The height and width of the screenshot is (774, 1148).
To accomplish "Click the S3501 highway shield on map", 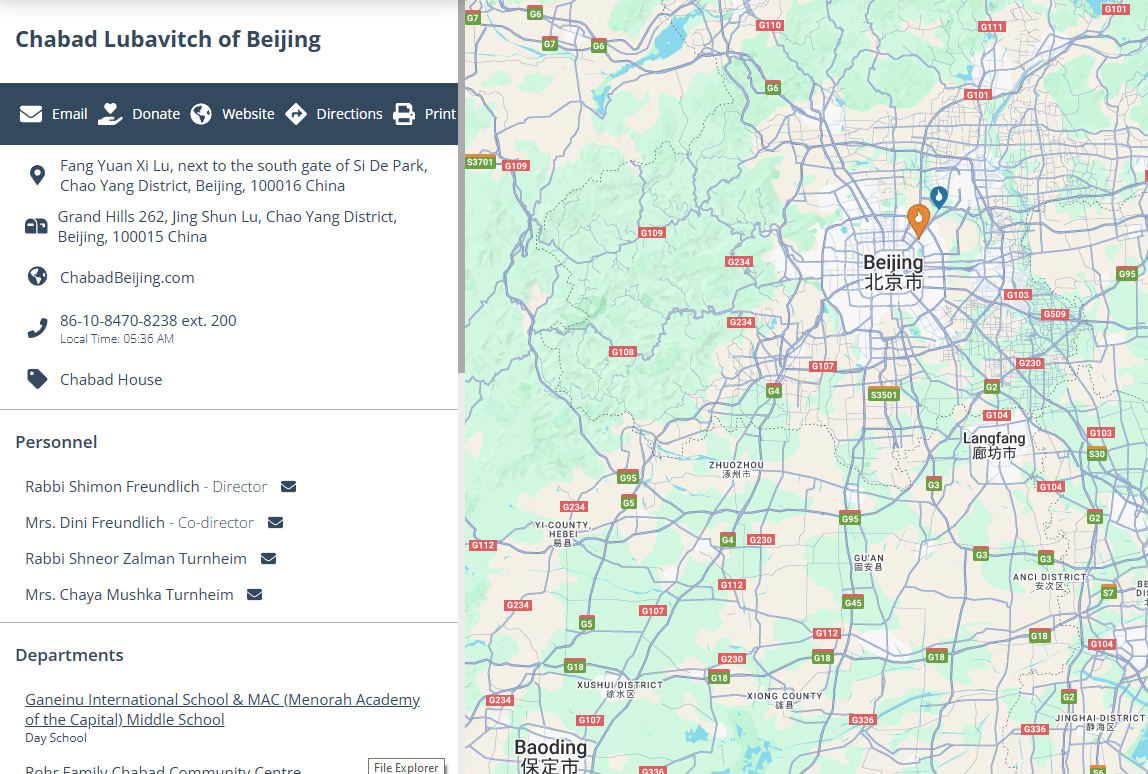I will [883, 394].
